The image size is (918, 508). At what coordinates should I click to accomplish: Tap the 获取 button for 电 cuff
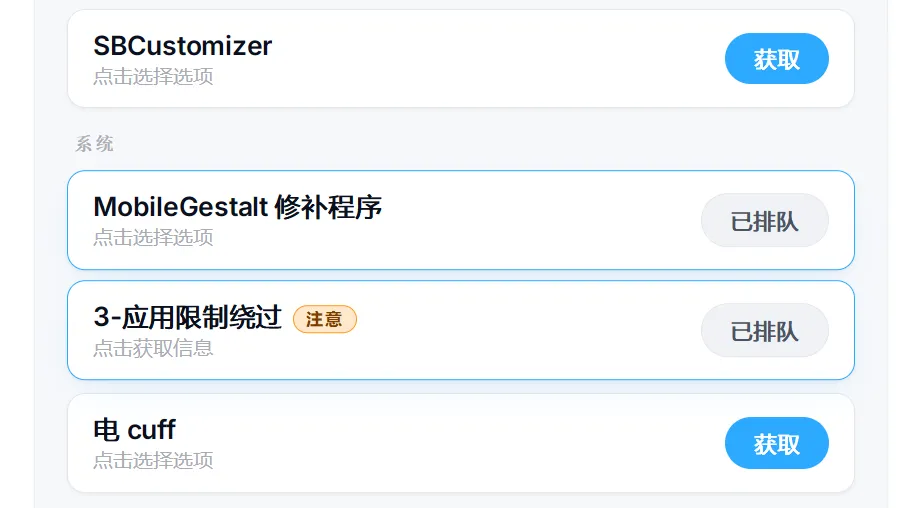pyautogui.click(x=776, y=444)
